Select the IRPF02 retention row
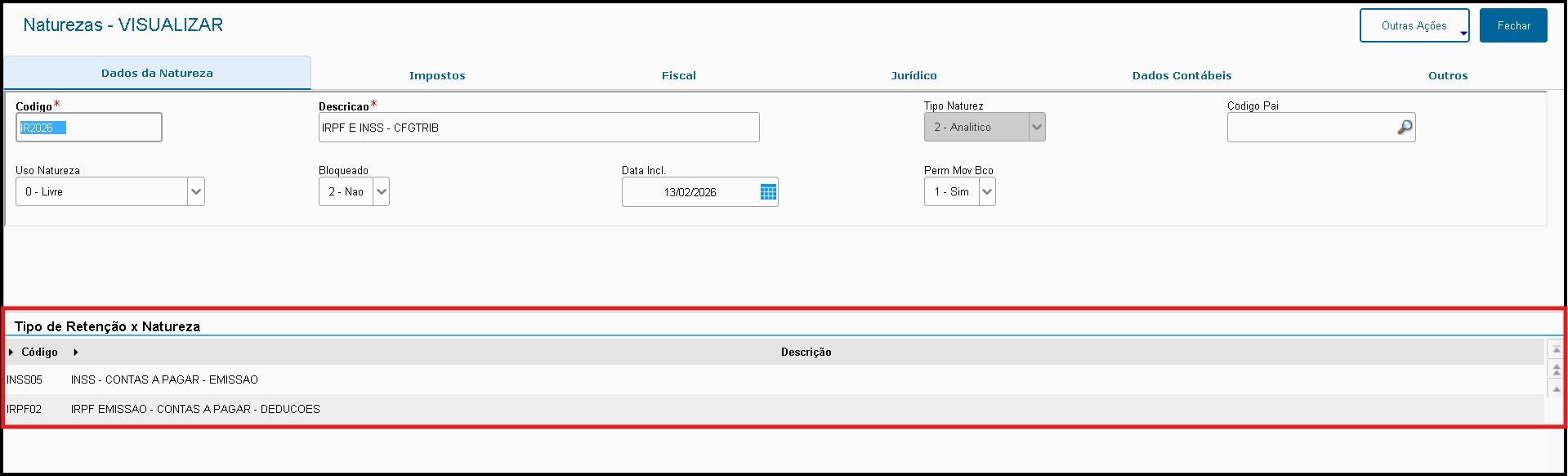The image size is (1568, 476). tap(195, 409)
